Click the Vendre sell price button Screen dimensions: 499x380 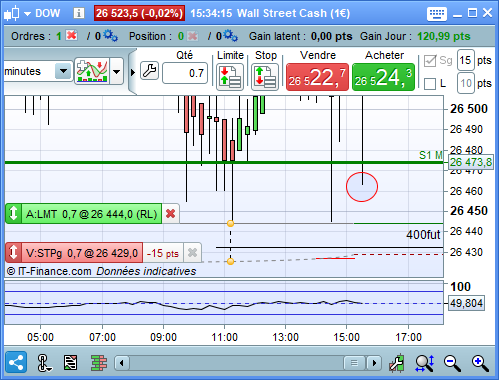317,77
